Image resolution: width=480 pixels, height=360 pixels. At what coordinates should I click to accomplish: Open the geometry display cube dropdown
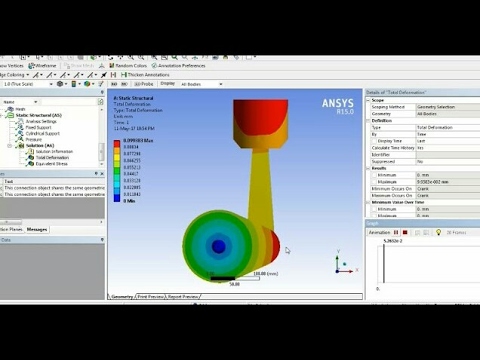[x=62, y=84]
